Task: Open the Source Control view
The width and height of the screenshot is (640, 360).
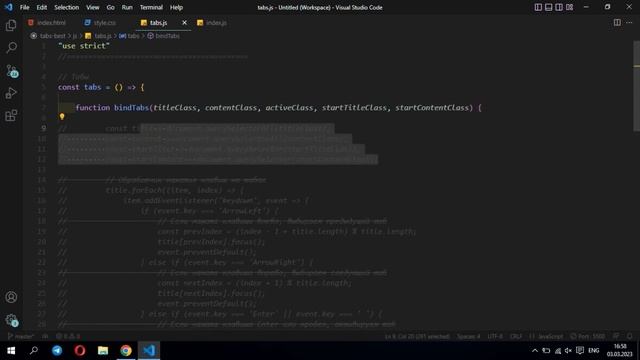Action: (x=11, y=71)
